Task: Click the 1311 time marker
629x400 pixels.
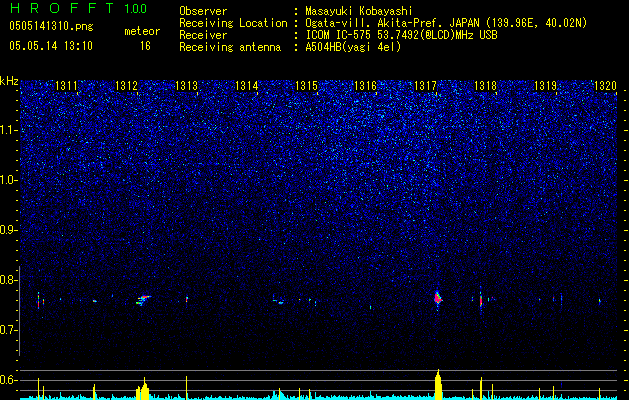Action: (66, 86)
